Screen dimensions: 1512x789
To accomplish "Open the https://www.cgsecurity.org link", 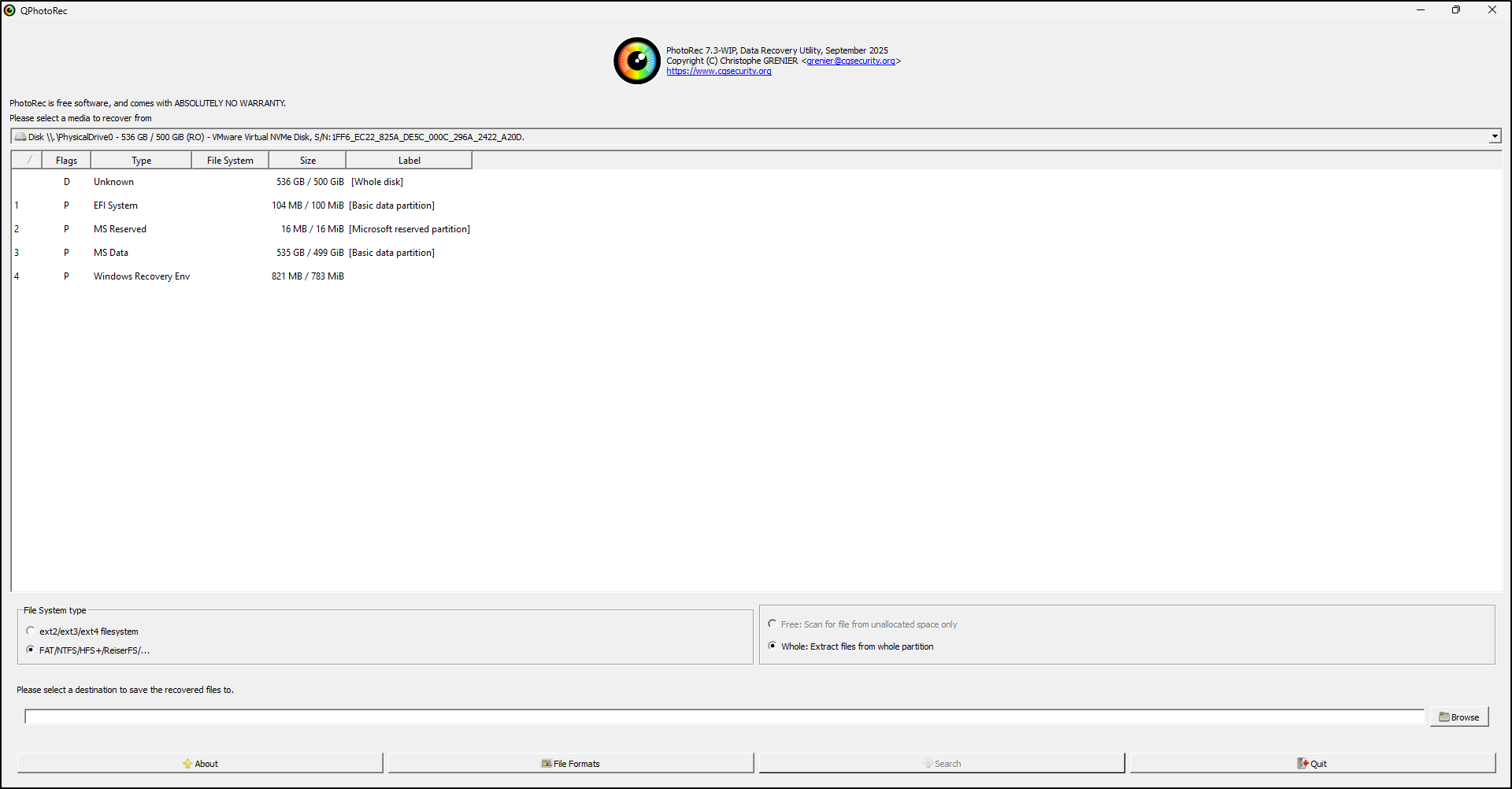I will 719,71.
